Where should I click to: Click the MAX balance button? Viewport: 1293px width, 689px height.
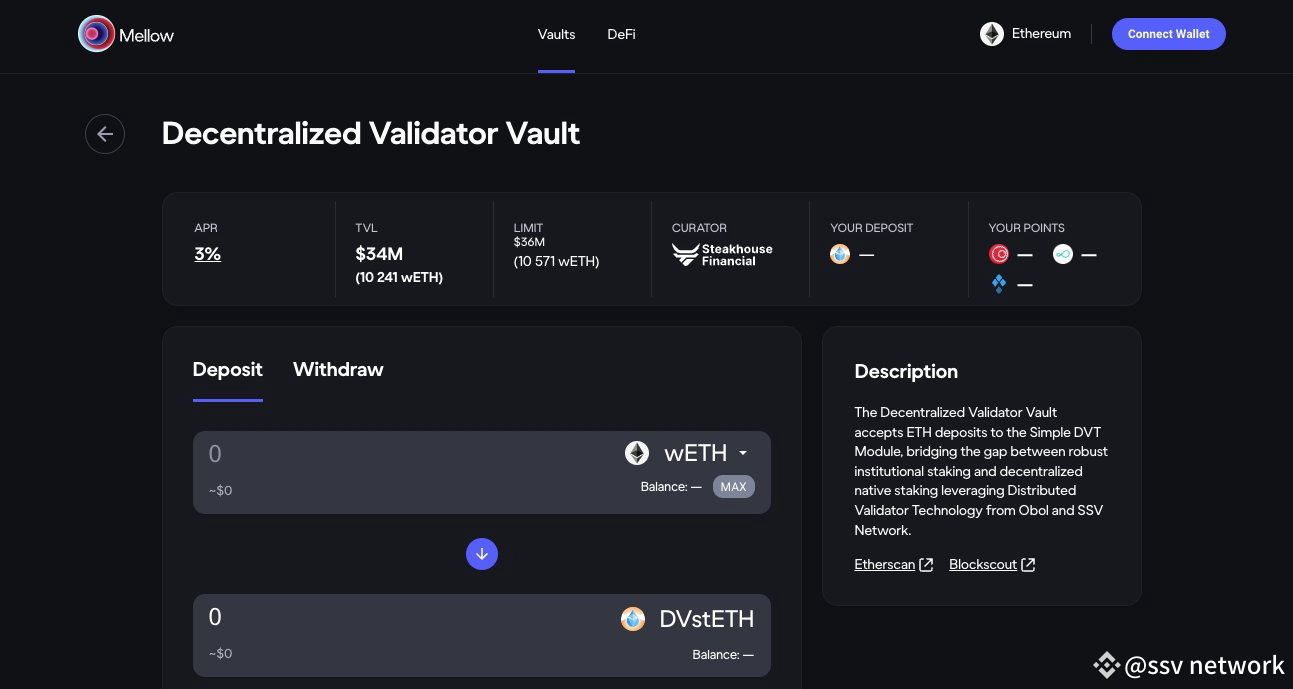coord(733,487)
